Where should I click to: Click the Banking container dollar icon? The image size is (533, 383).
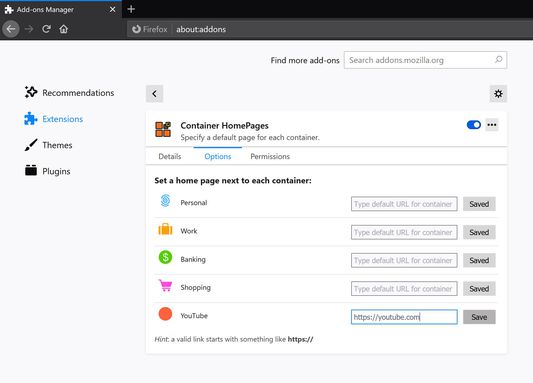click(x=165, y=257)
